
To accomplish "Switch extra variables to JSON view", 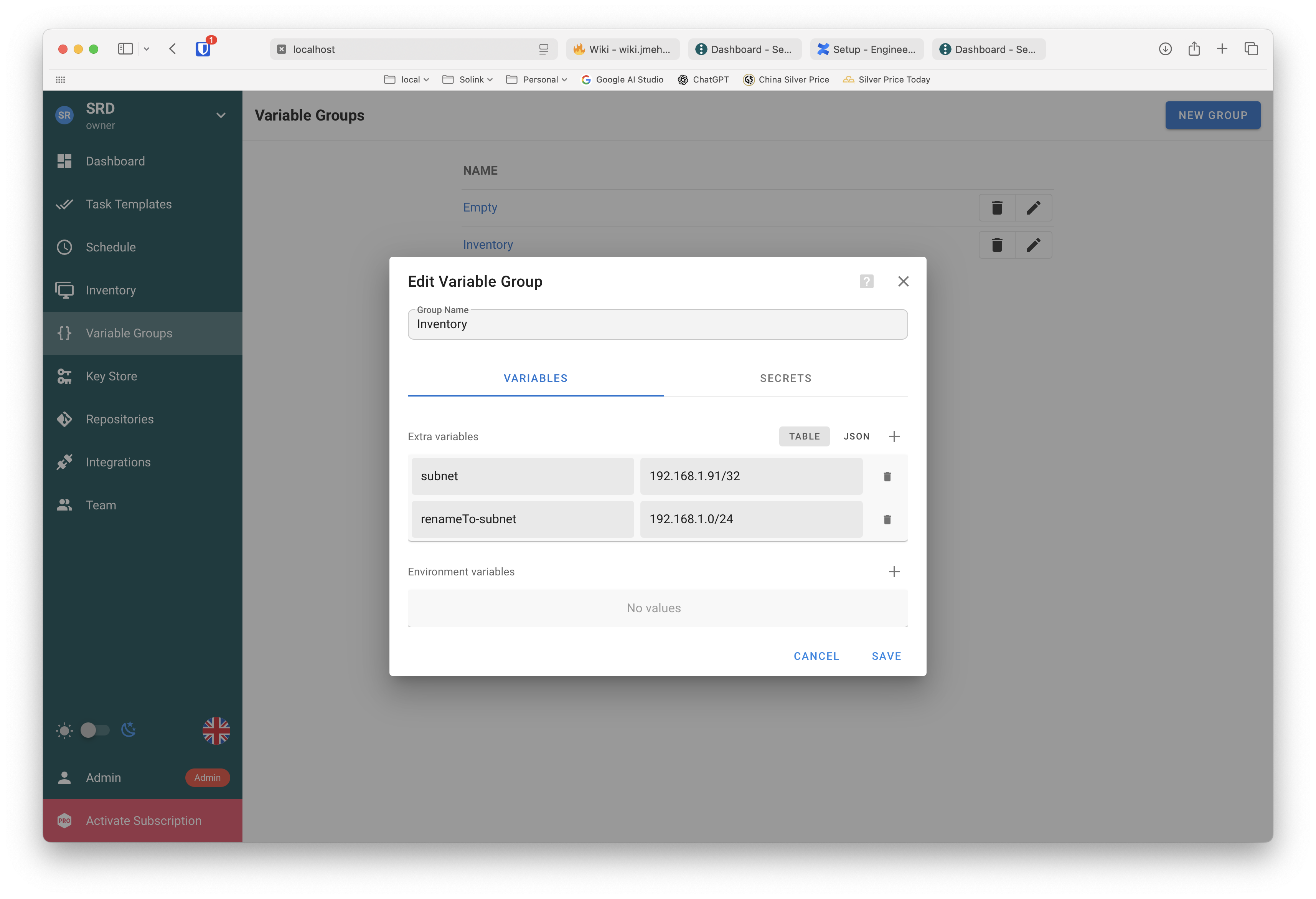I will 856,436.
